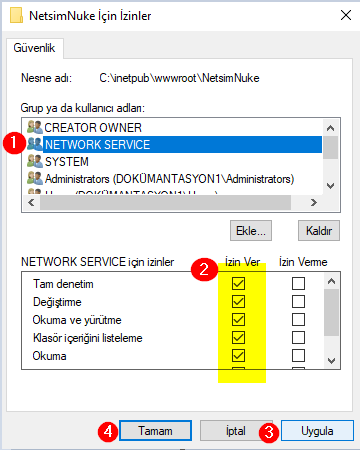Click the Uygula button
Viewport: 360px width, 450px height.
(317, 431)
